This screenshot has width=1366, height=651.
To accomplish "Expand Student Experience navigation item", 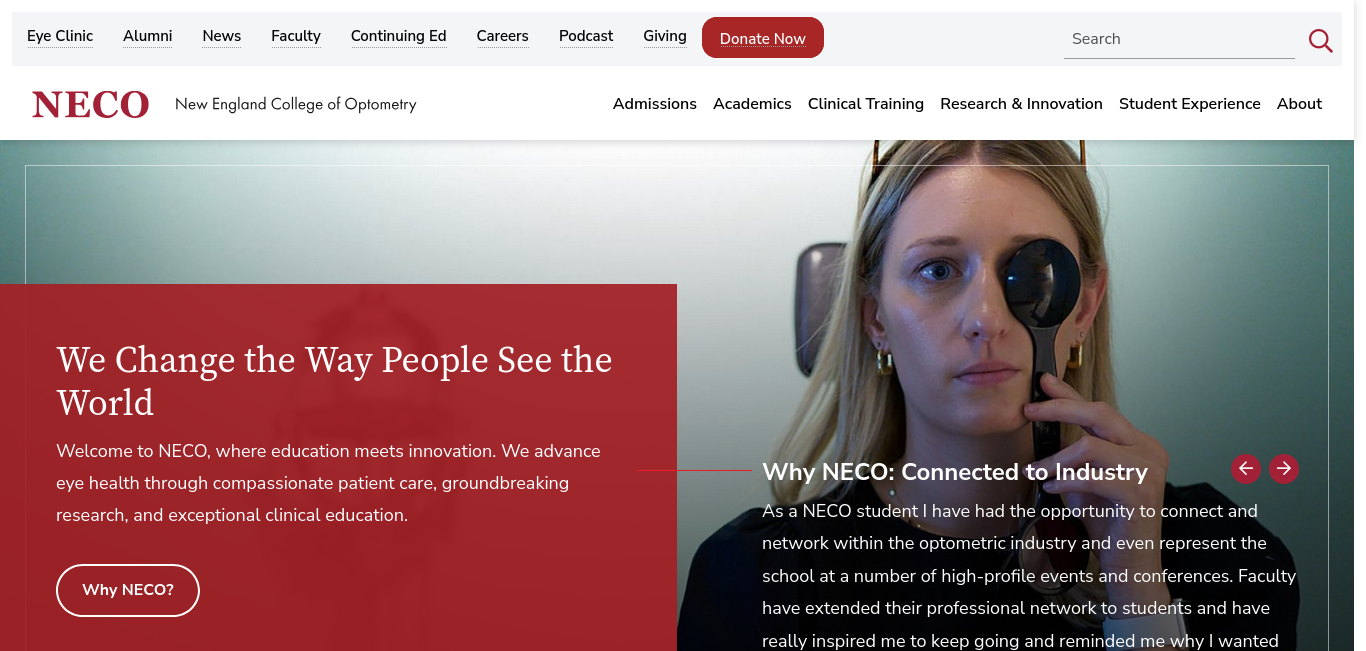I will point(1190,104).
